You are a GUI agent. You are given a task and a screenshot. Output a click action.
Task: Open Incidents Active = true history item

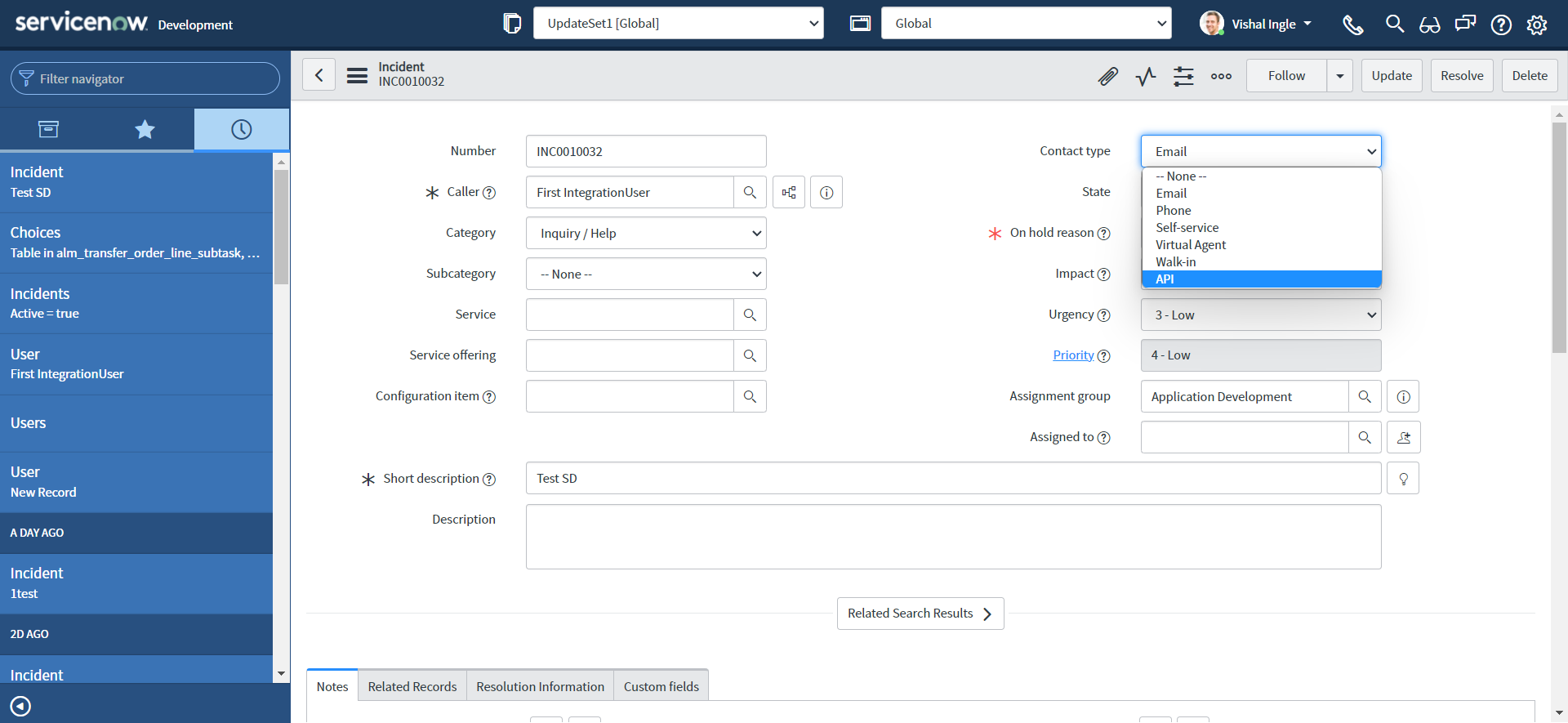coord(136,303)
